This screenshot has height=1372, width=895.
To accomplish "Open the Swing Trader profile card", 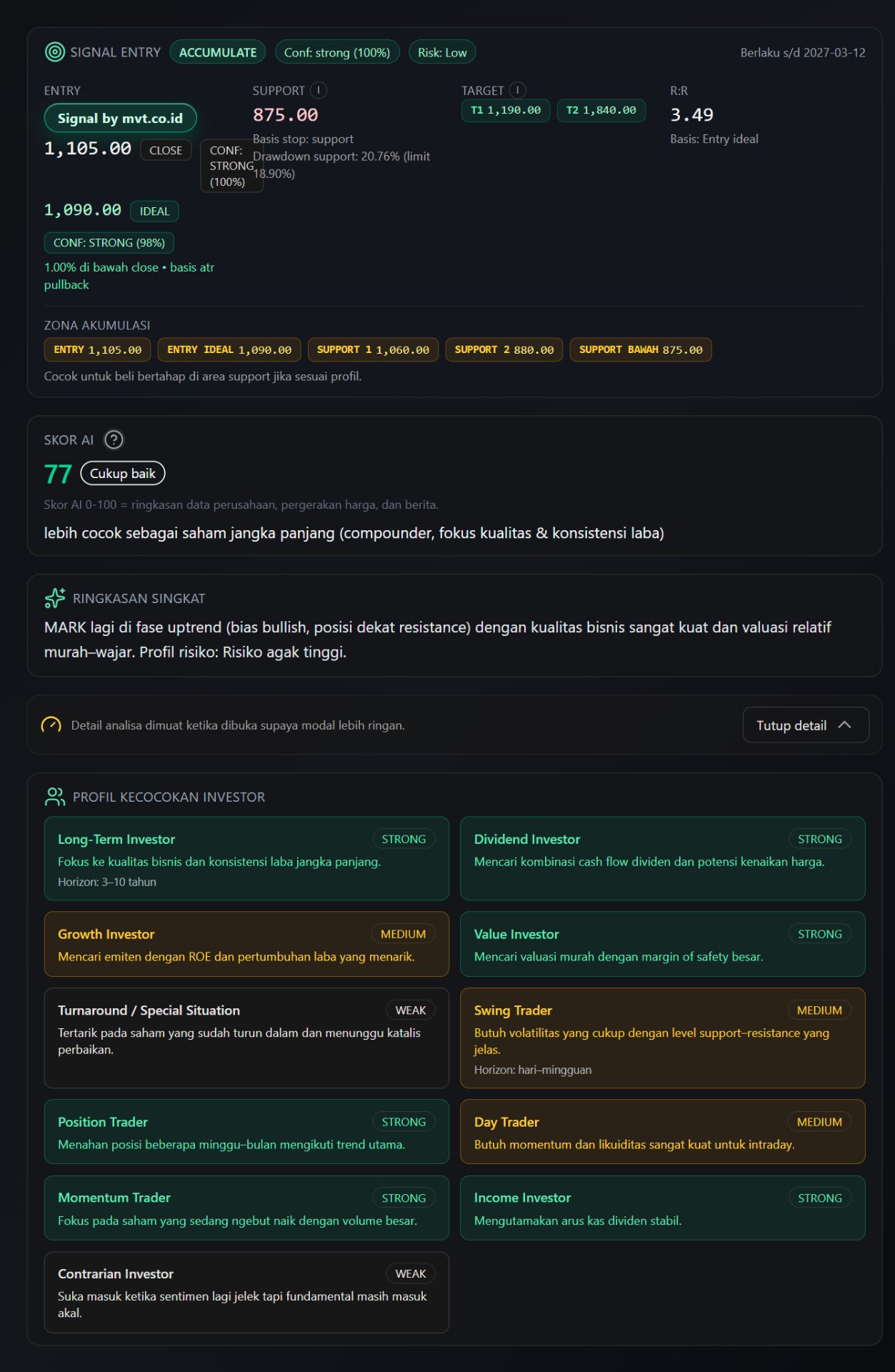I will click(663, 1038).
